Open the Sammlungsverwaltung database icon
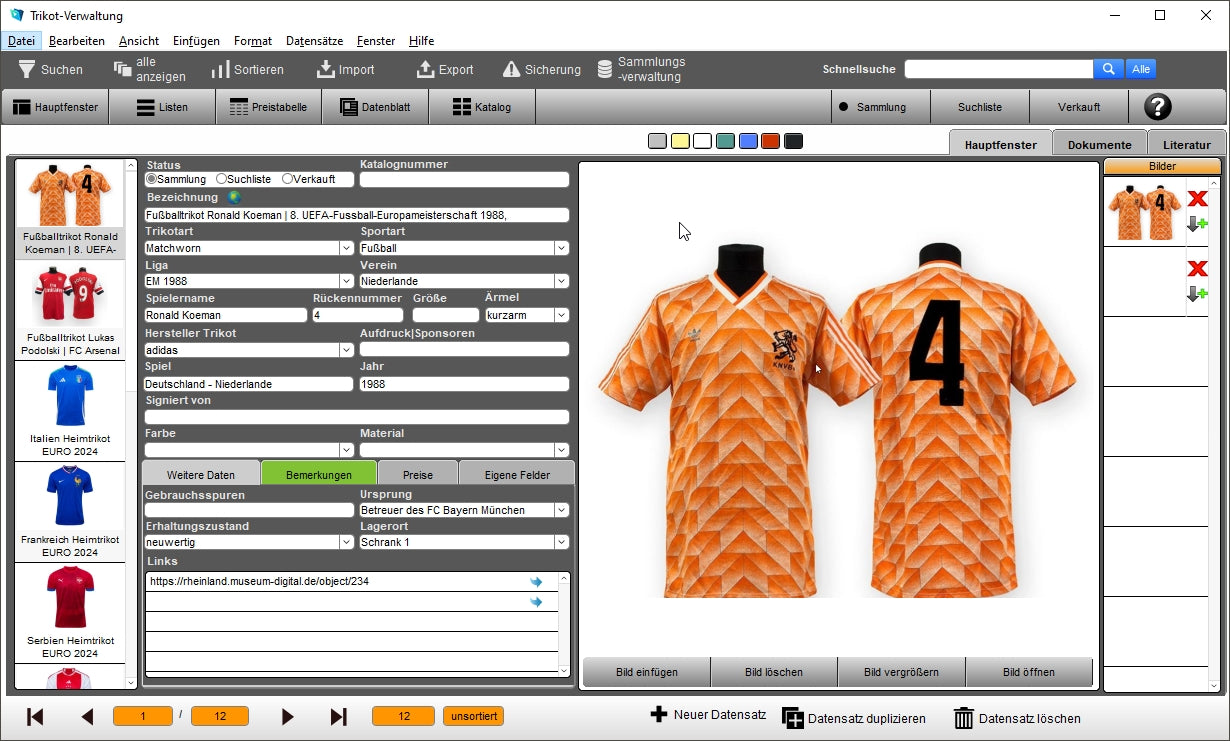Screen dimensions: 1230x741 [605, 69]
